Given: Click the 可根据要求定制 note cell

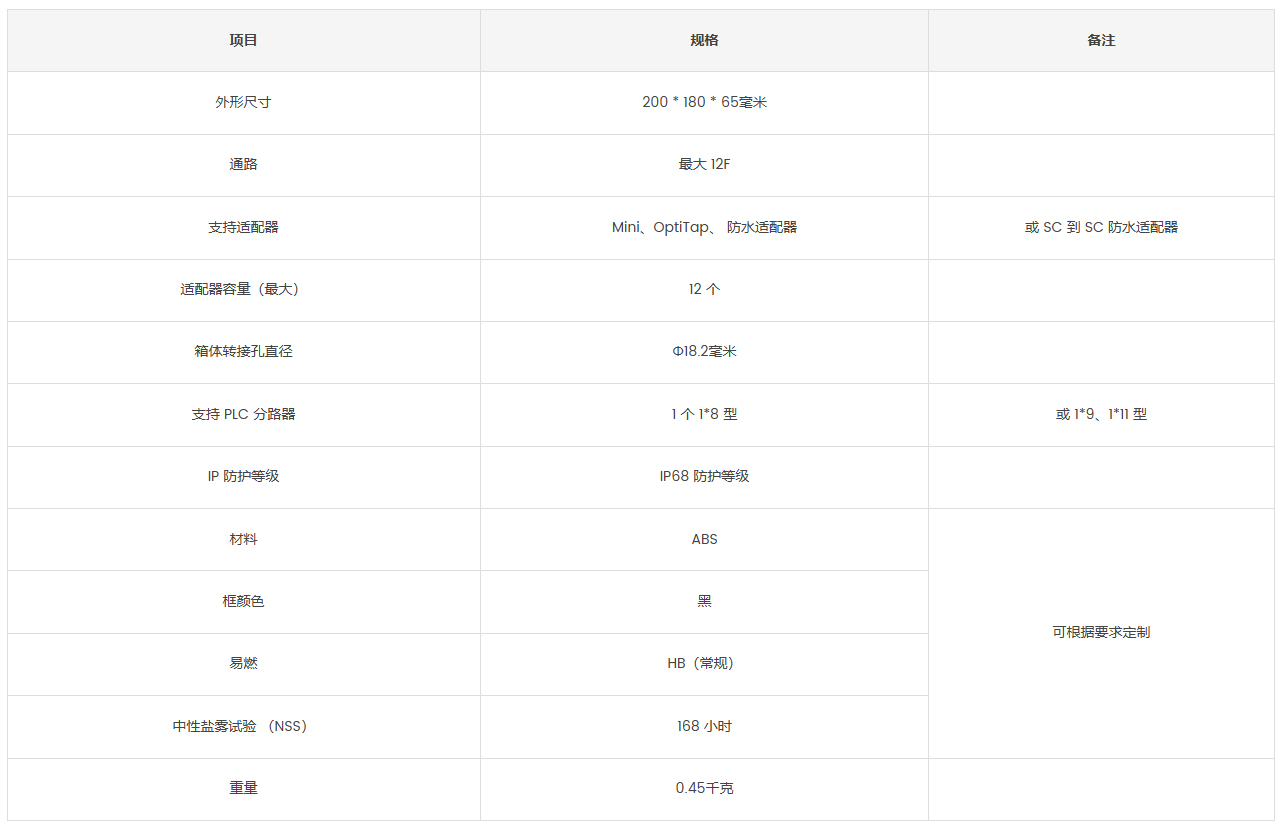Looking at the screenshot, I should (x=1101, y=633).
